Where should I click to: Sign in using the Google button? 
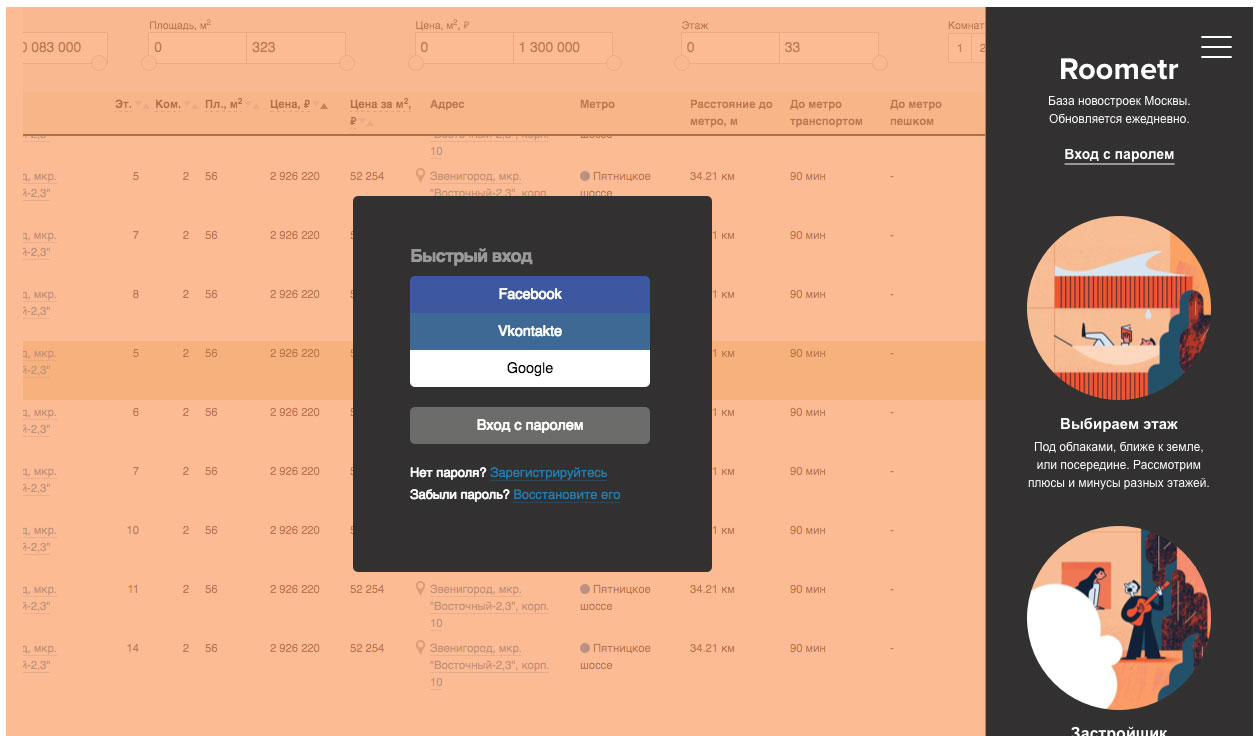(x=530, y=368)
